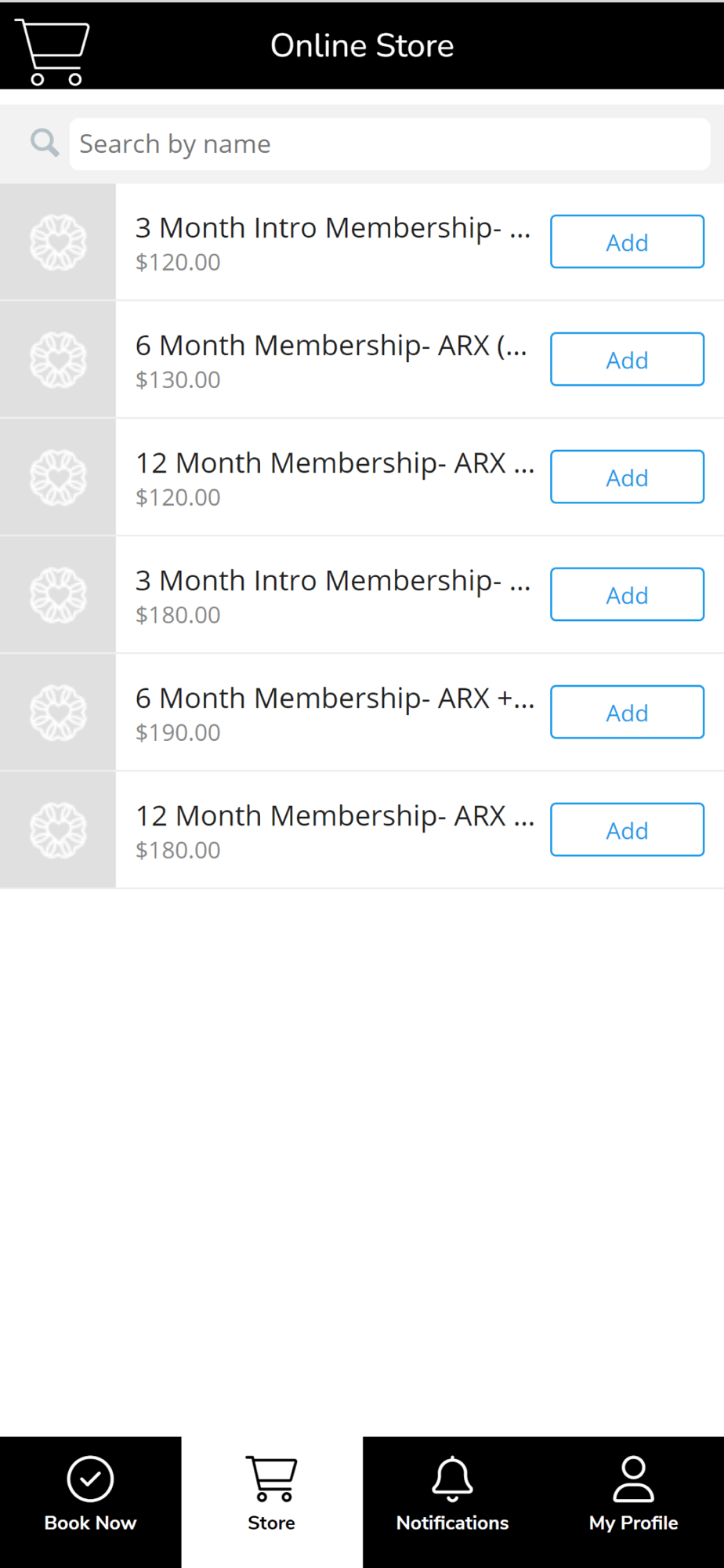The width and height of the screenshot is (724, 1568).
Task: Add the $190.00 6 Month Membership
Action: pos(627,713)
